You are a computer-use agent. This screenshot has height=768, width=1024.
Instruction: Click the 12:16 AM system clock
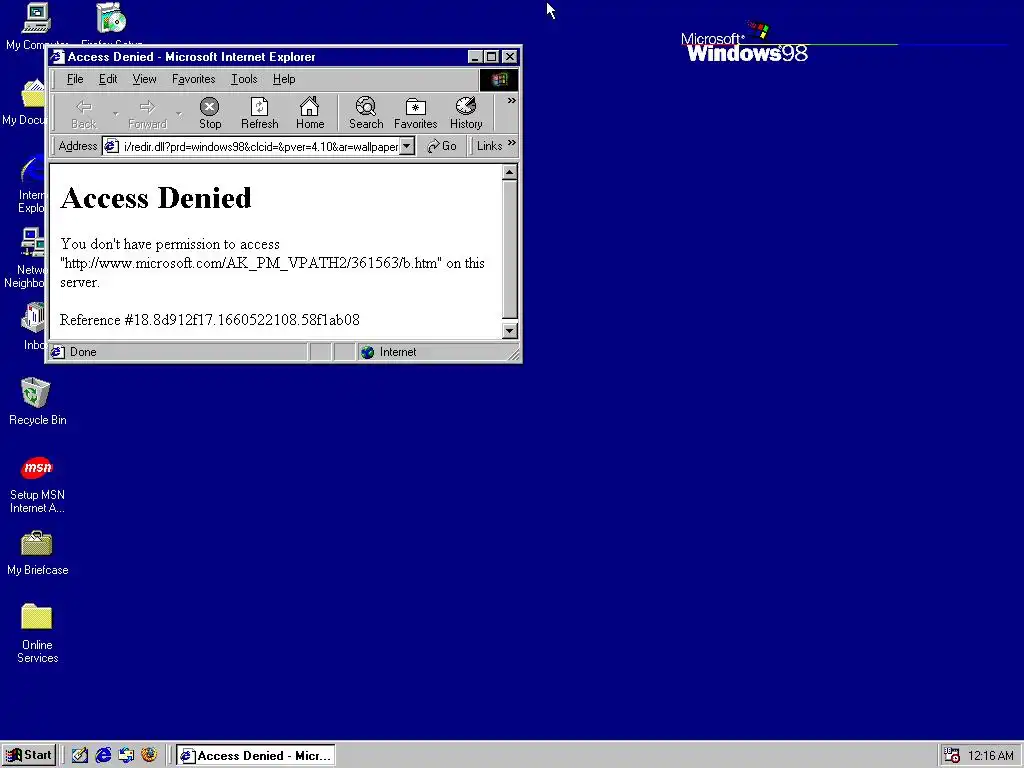click(991, 756)
